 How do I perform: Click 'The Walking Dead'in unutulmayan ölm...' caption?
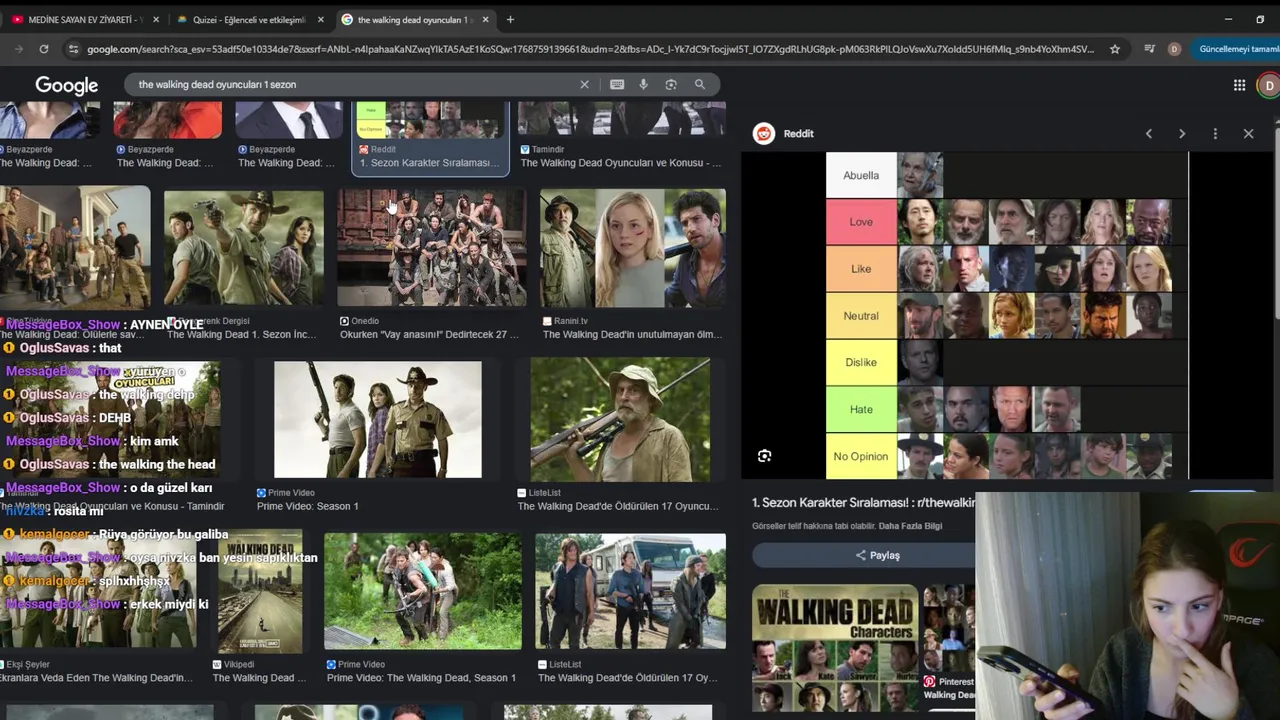pyautogui.click(x=632, y=335)
